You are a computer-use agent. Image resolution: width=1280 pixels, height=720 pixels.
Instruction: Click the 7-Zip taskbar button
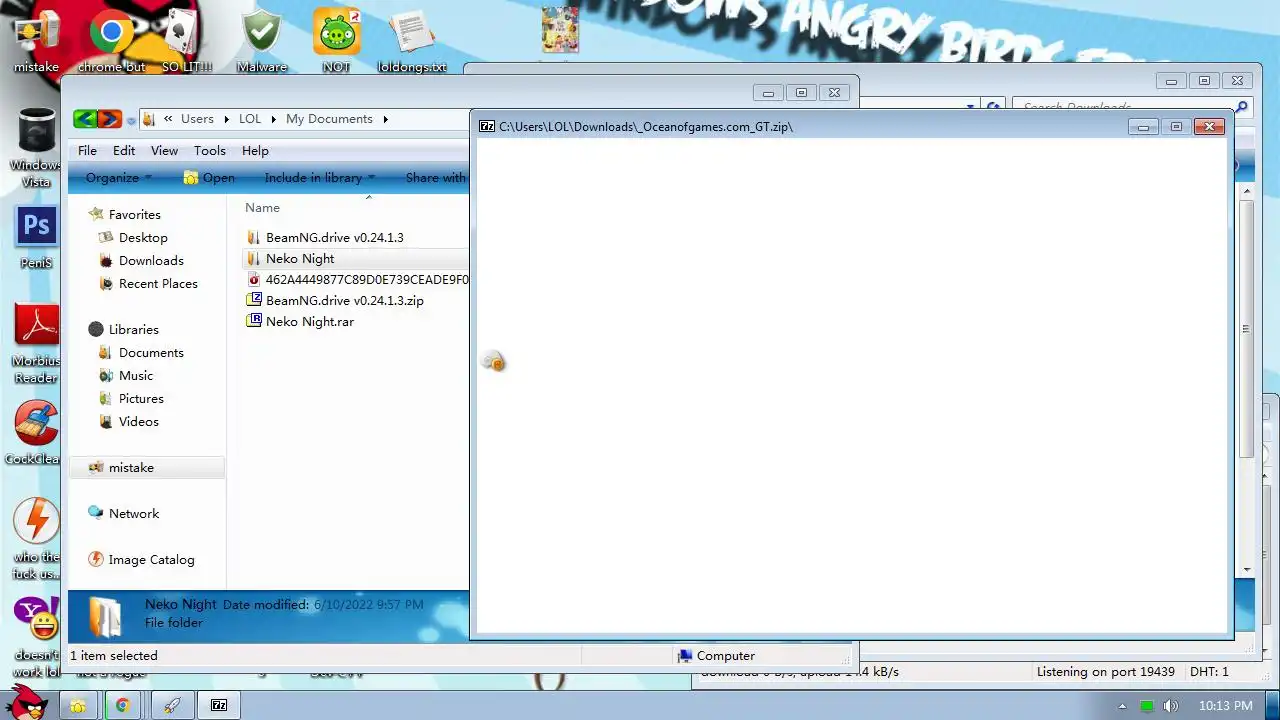219,705
